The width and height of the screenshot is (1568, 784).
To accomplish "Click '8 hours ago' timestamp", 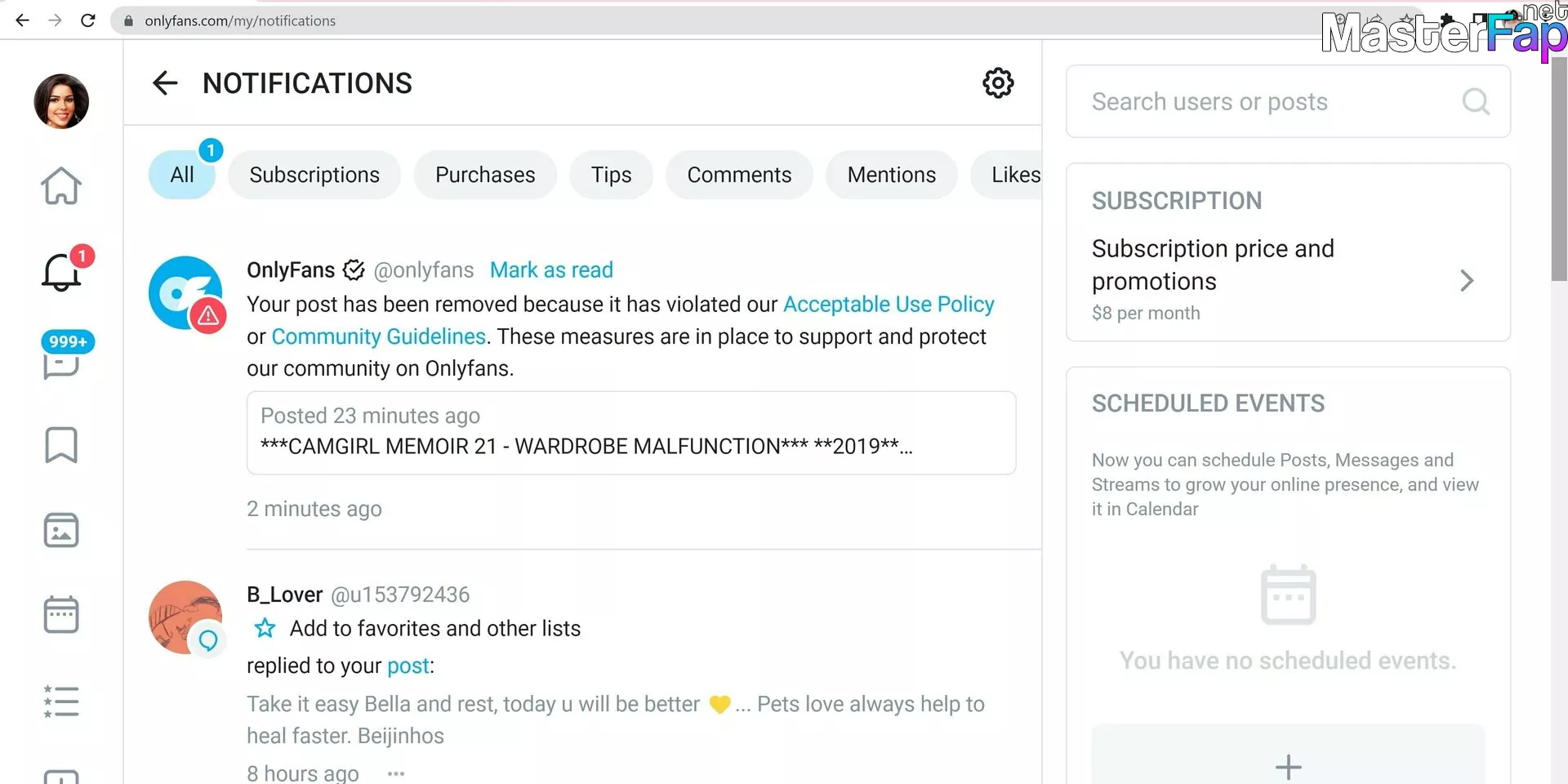I will point(303,773).
